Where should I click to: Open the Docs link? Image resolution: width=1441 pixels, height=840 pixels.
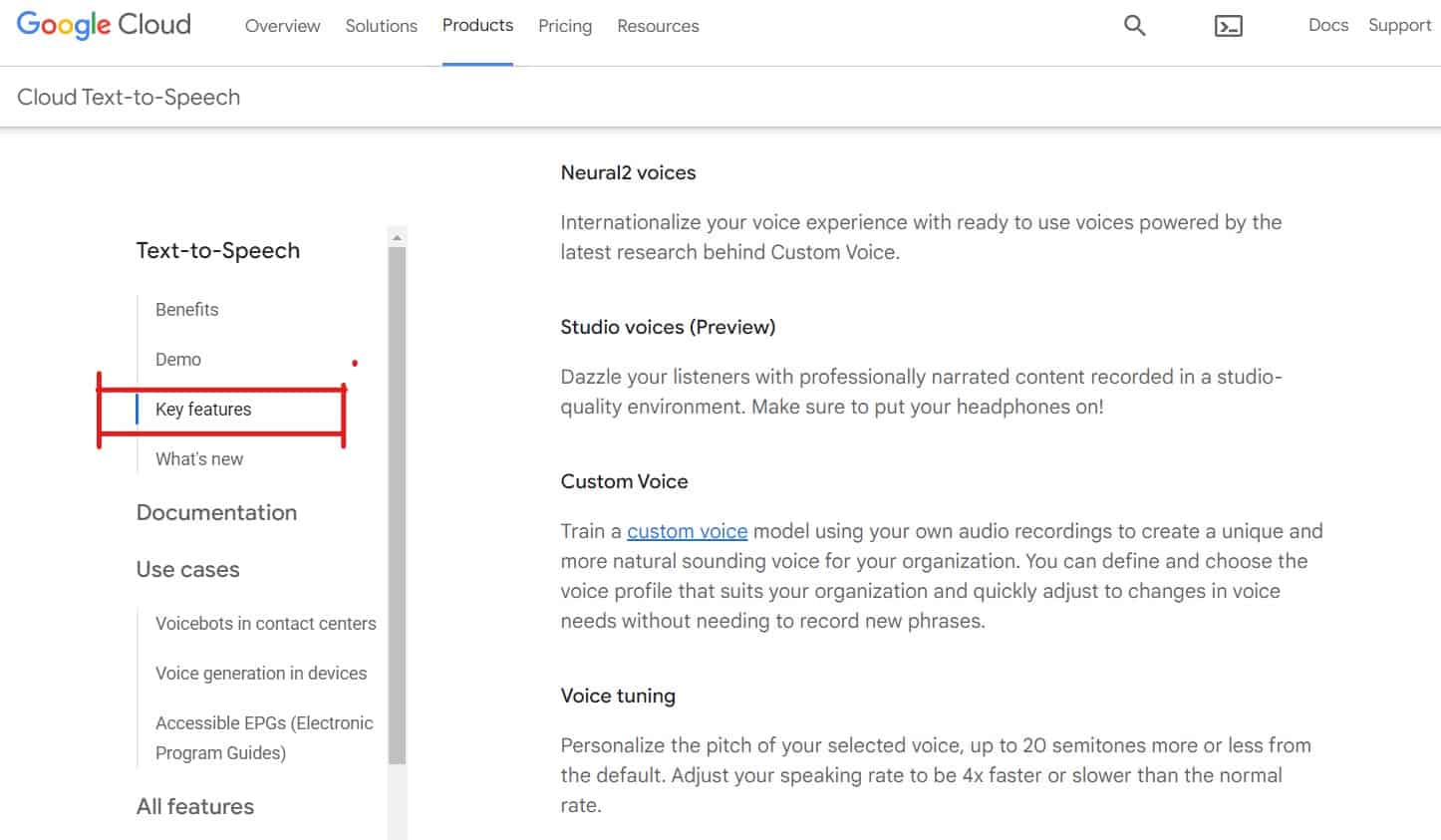pos(1328,25)
